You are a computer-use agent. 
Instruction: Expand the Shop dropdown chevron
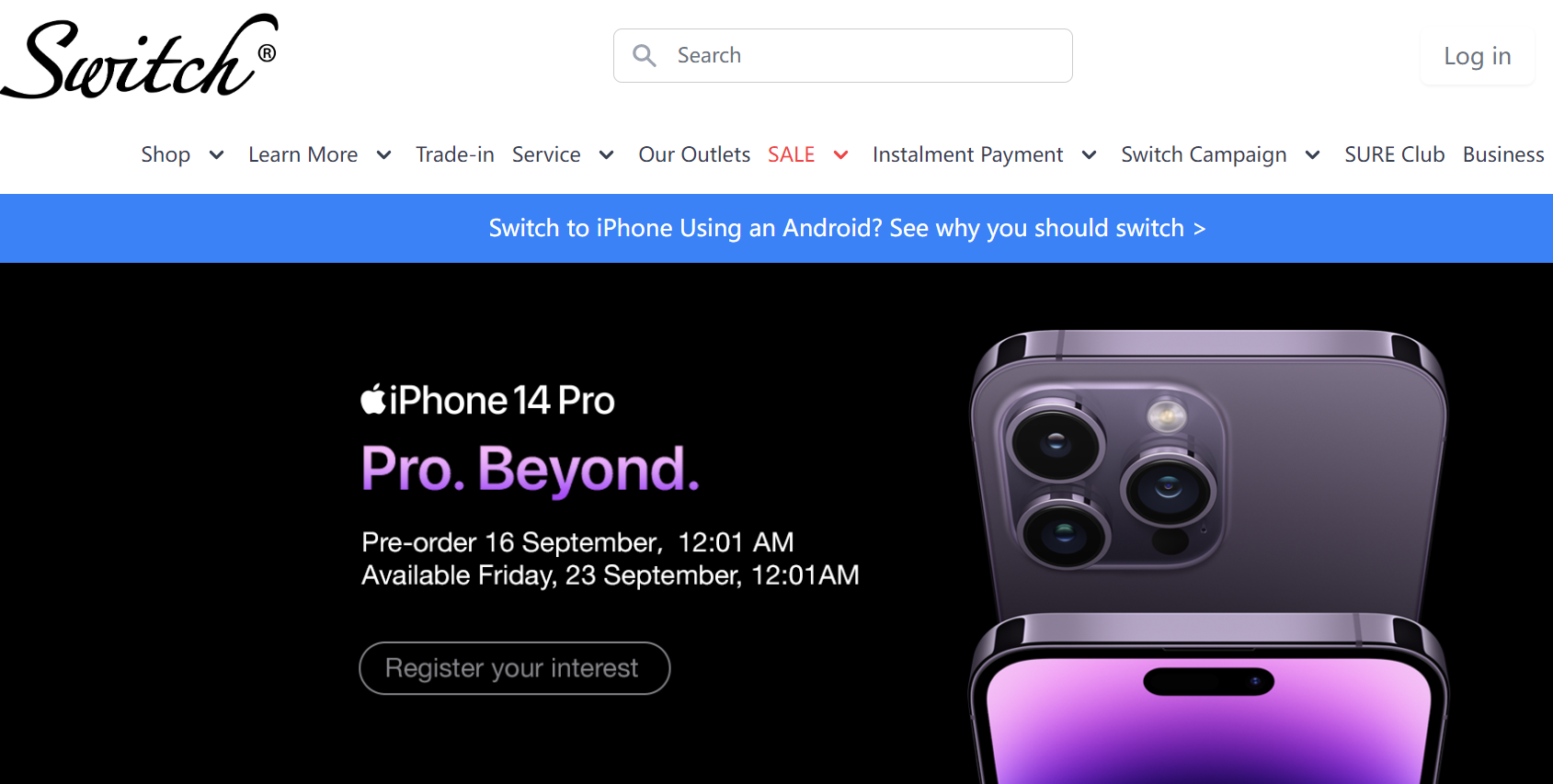pyautogui.click(x=217, y=155)
